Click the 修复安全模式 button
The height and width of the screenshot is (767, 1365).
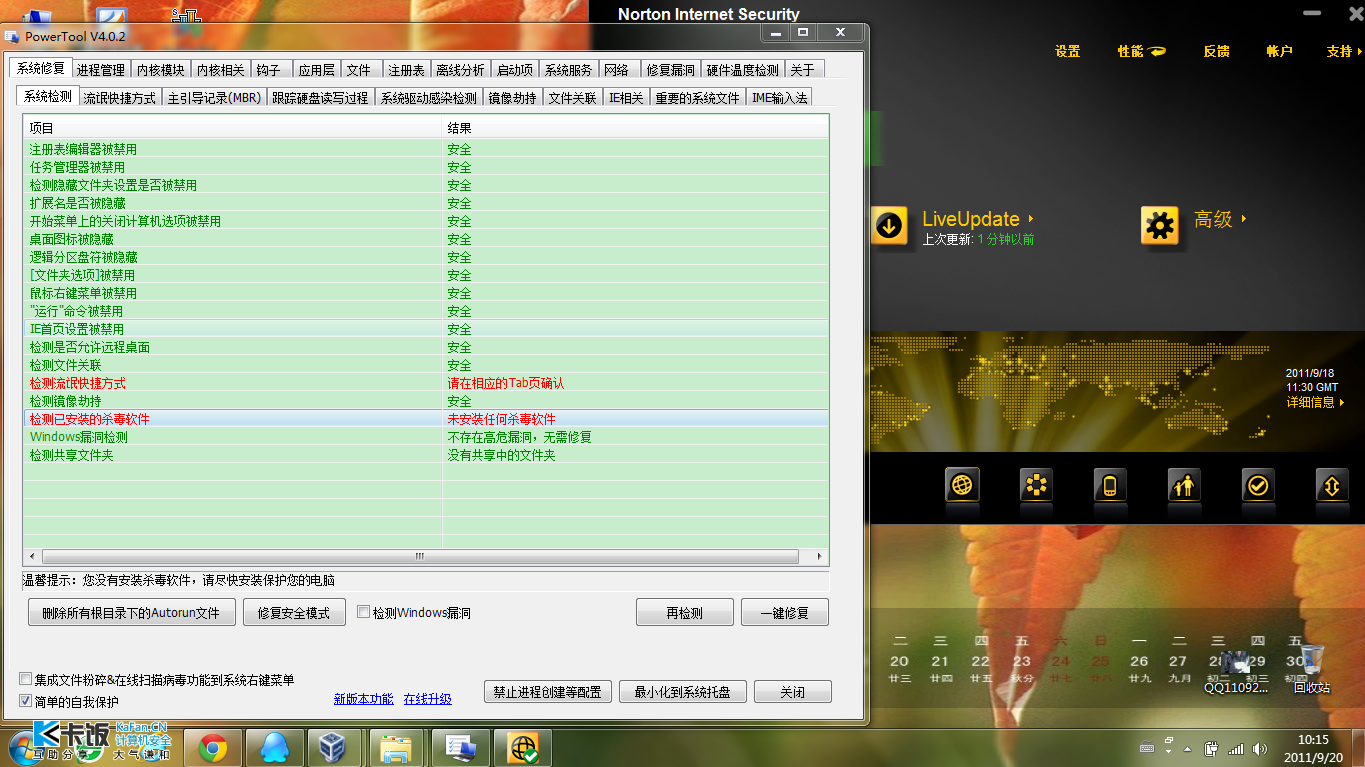click(x=294, y=613)
